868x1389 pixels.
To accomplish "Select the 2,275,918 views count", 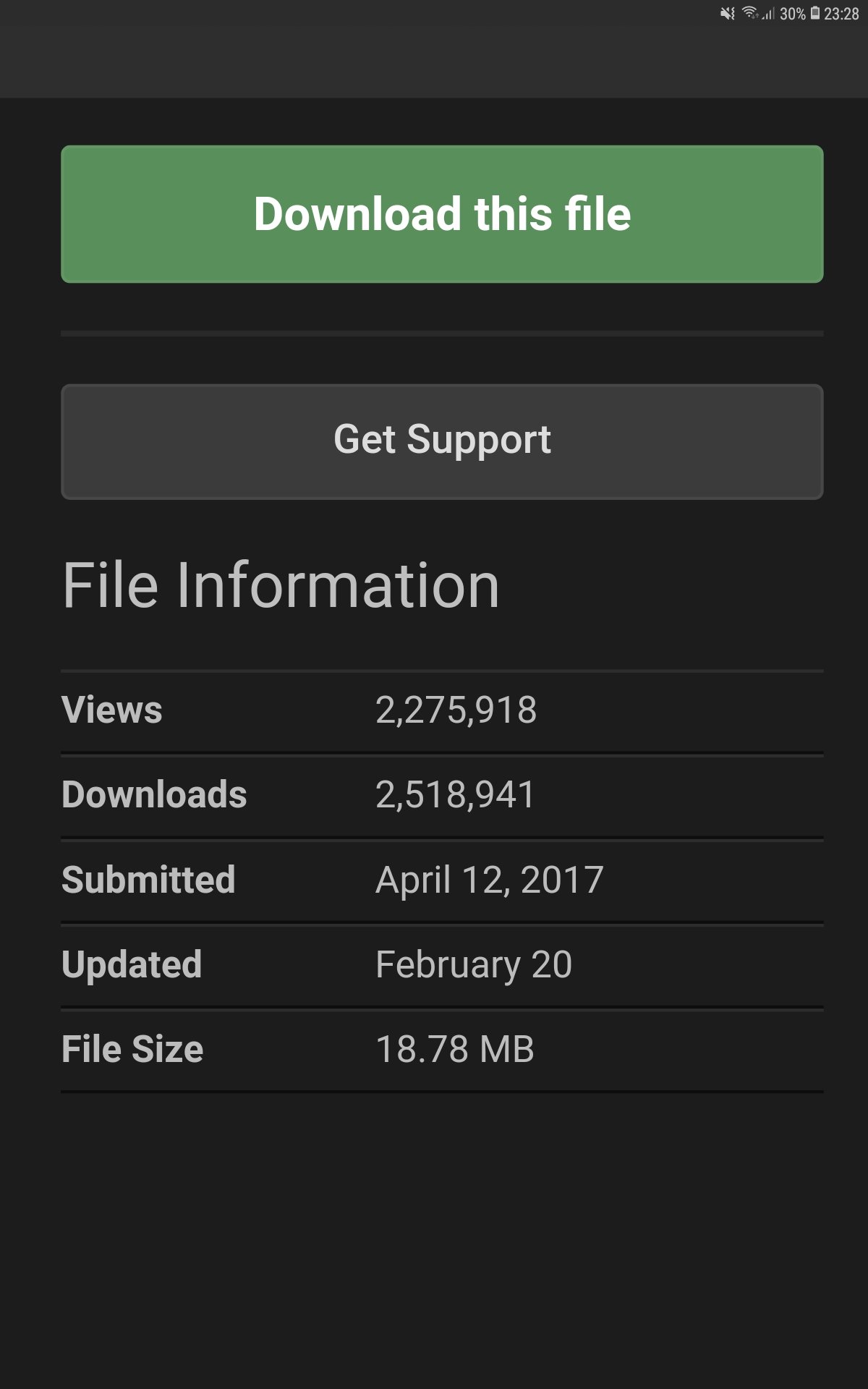I will point(456,710).
